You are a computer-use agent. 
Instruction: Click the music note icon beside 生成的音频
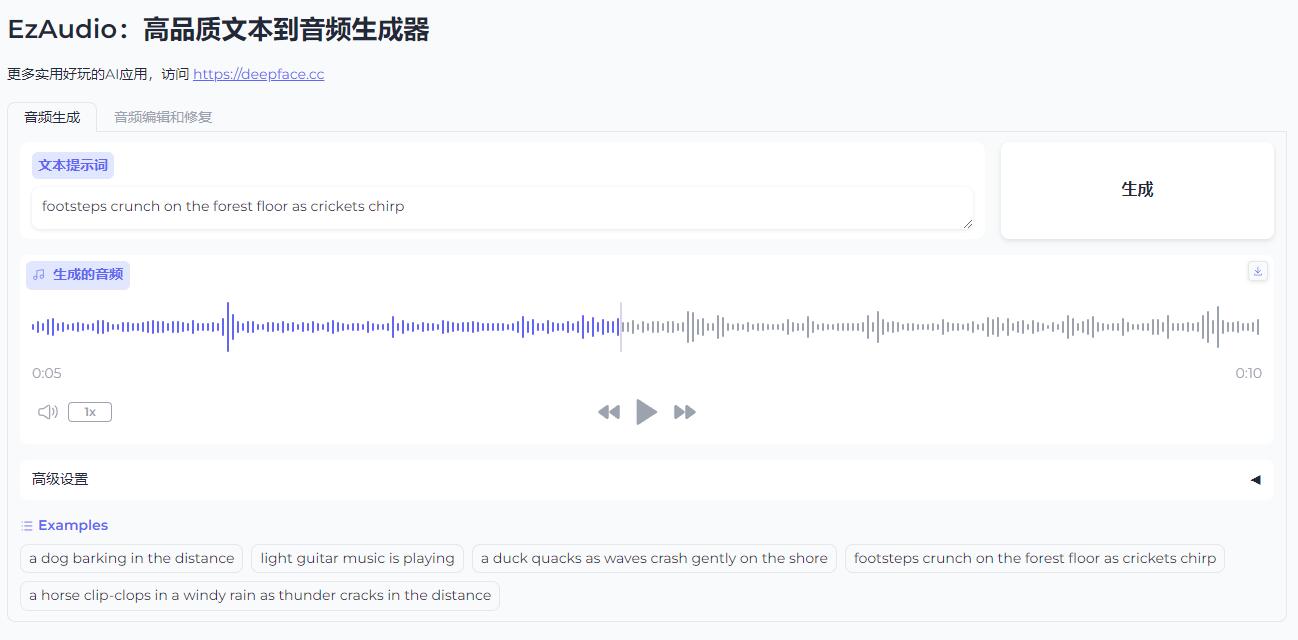[x=39, y=275]
